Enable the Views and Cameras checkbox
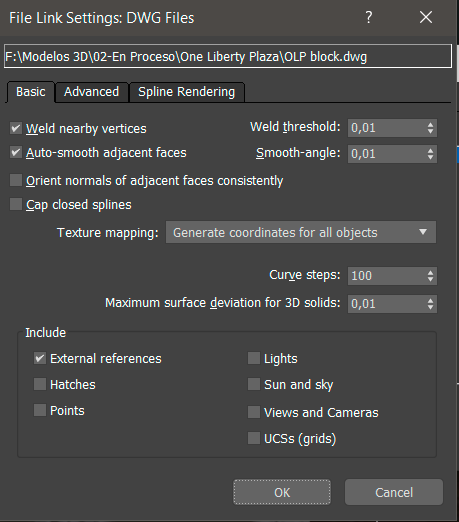This screenshot has height=522, width=459. tap(254, 412)
